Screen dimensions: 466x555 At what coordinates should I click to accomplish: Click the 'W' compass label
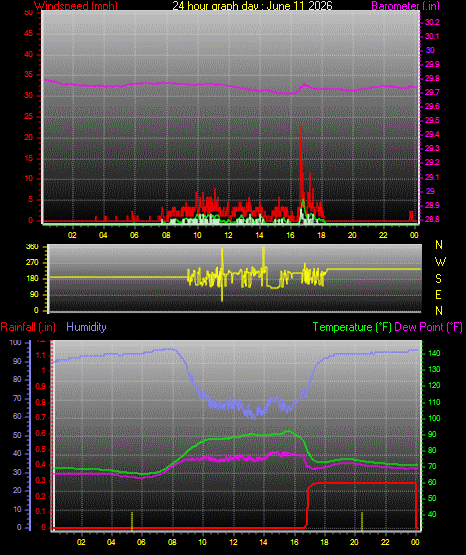point(440,262)
